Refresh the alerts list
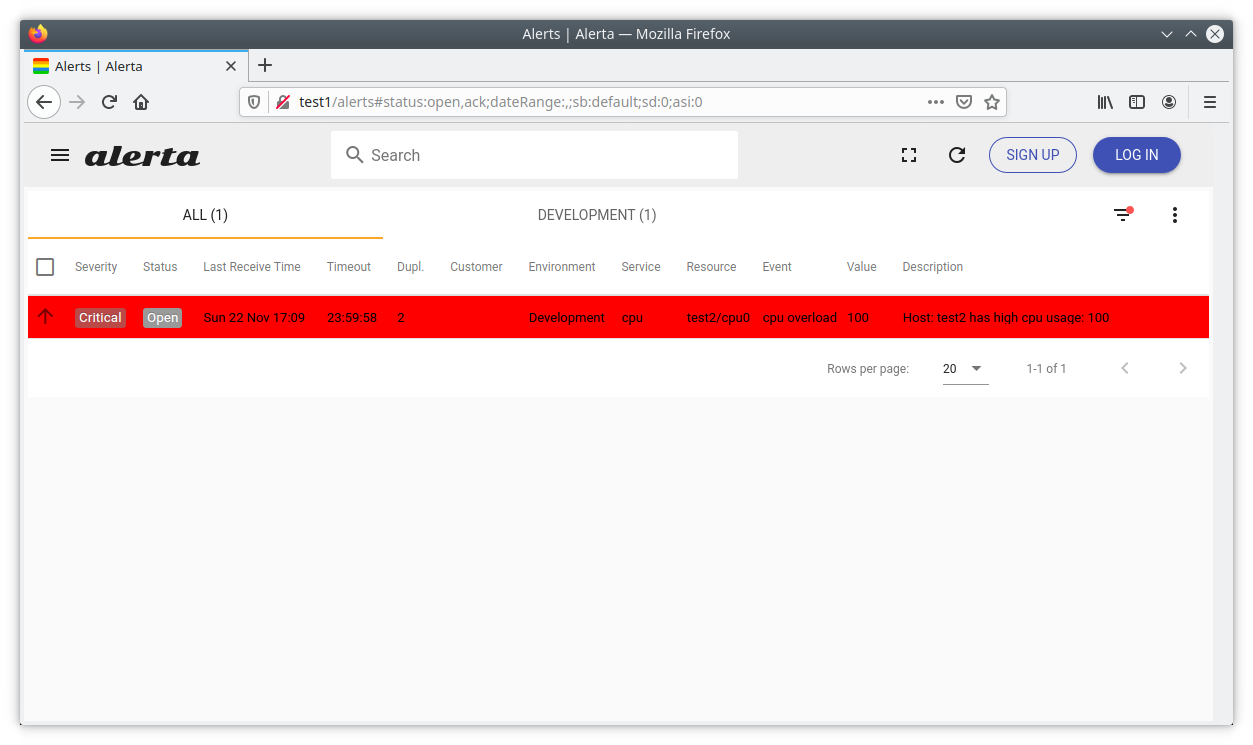Screen dimensions: 1253x745 point(956,155)
